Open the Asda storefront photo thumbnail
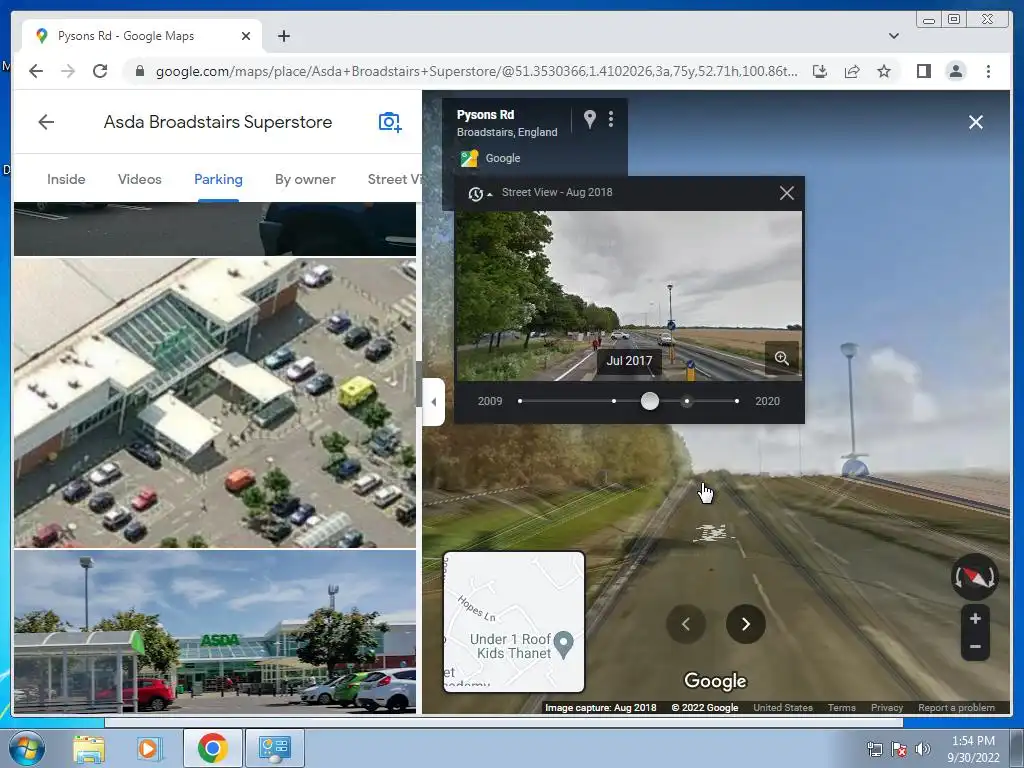 click(215, 632)
